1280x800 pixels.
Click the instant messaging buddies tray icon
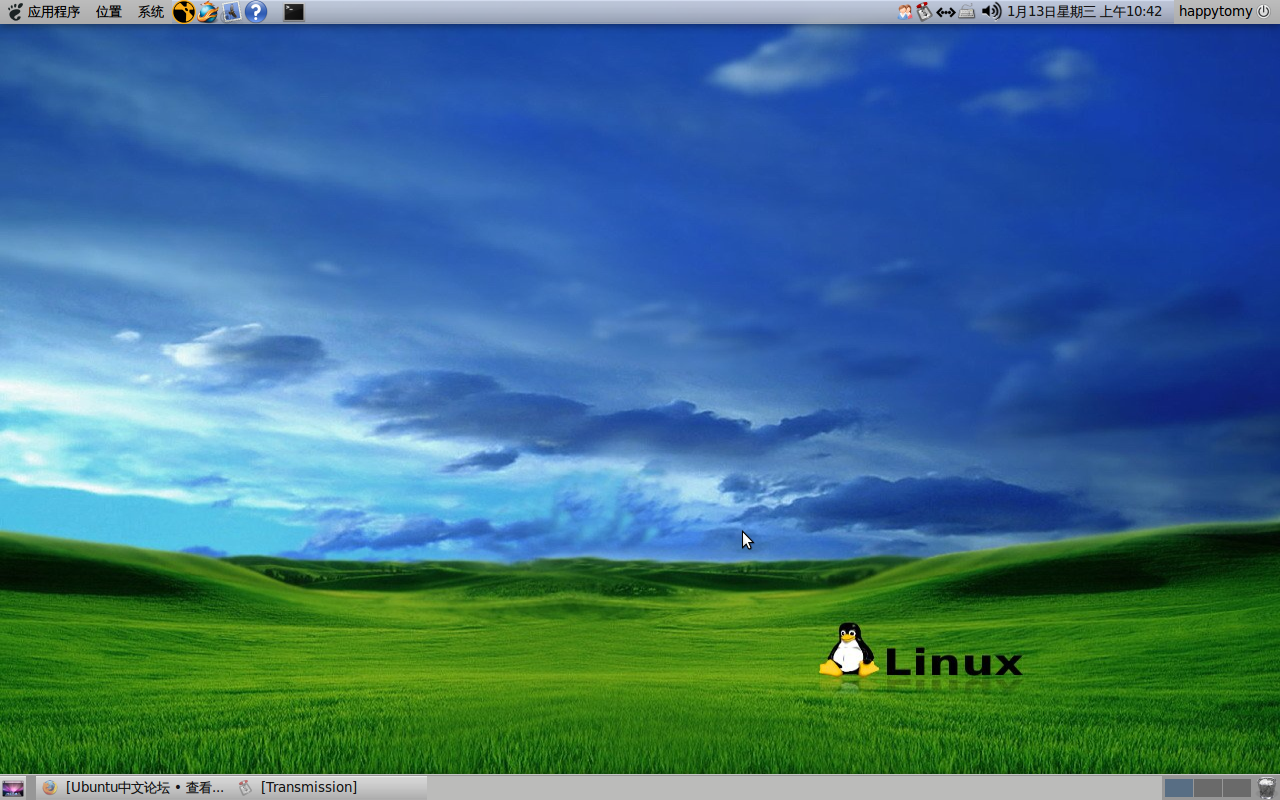tap(905, 12)
